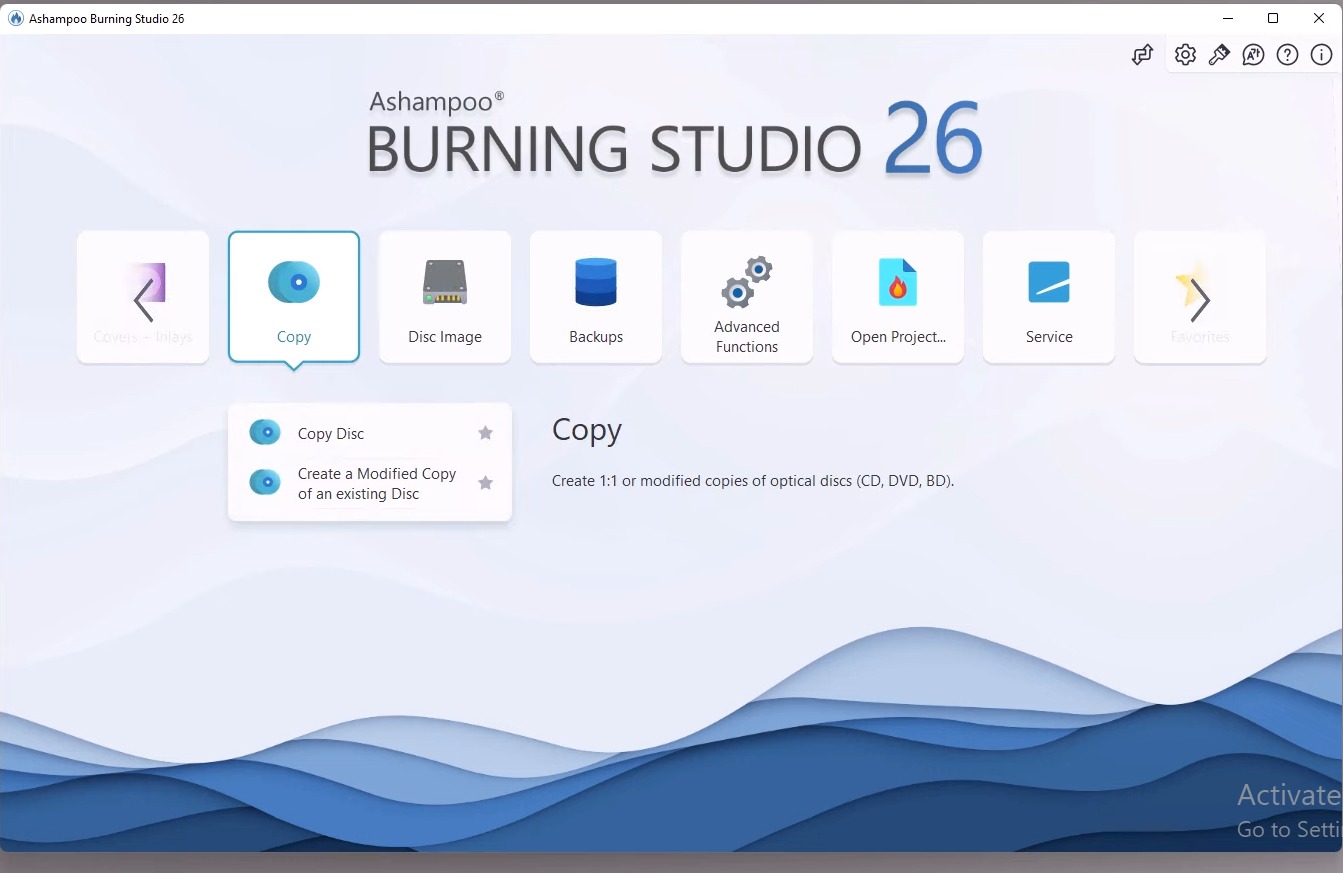The height and width of the screenshot is (873, 1343).
Task: Click the Copy heading text
Action: pos(587,430)
